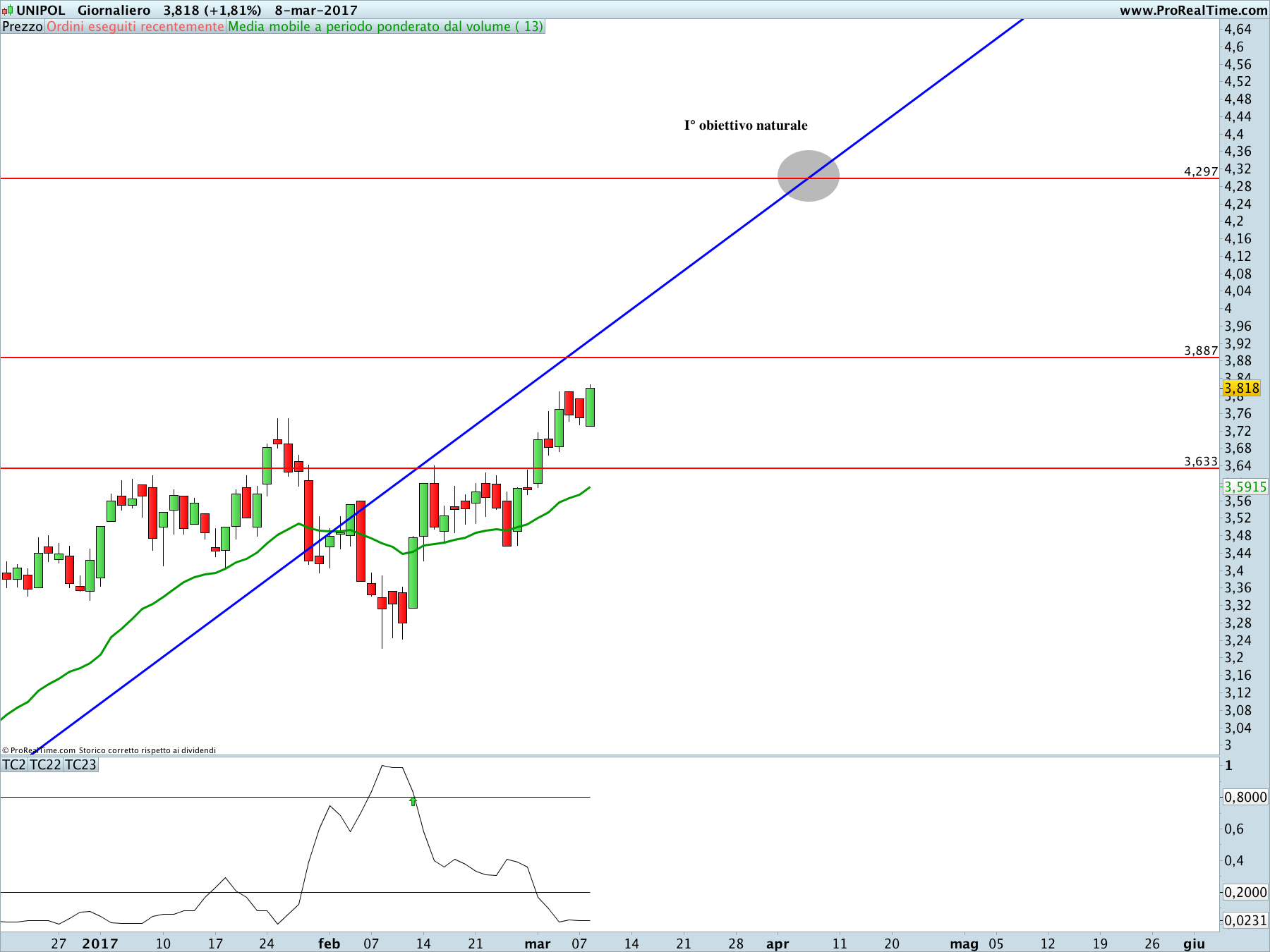Screen dimensions: 1270x952
Task: Click the 4,64 price axis label
Action: (1238, 29)
